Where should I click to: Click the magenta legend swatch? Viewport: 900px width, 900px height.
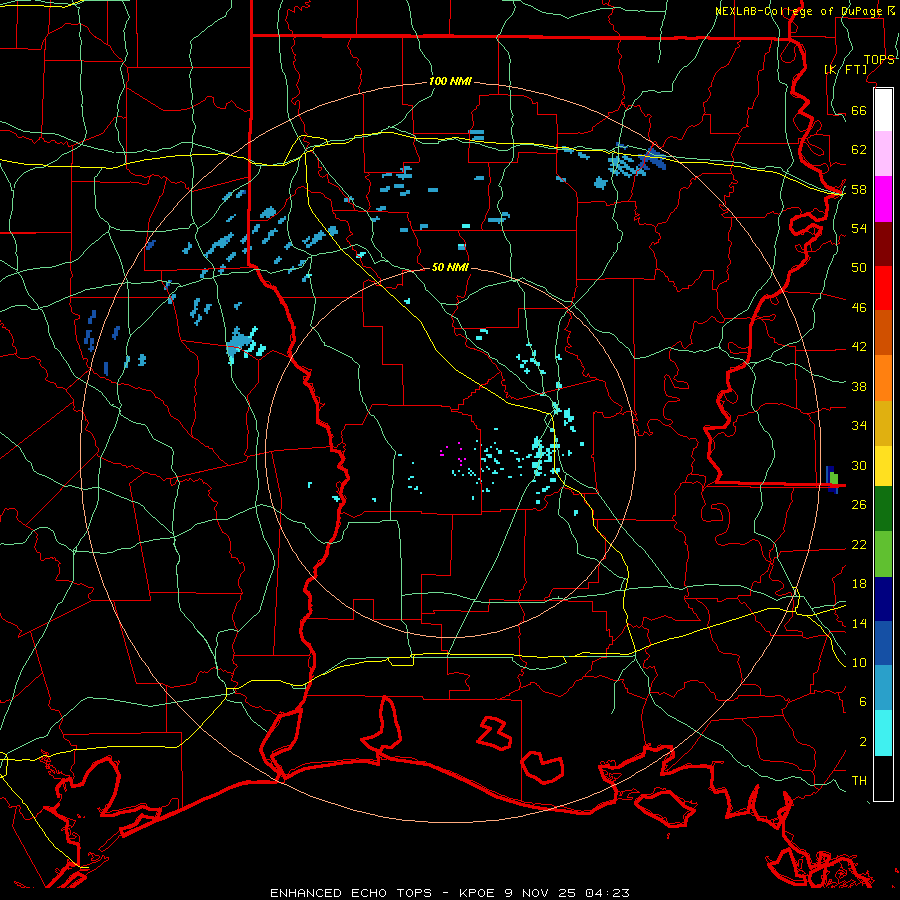[883, 199]
